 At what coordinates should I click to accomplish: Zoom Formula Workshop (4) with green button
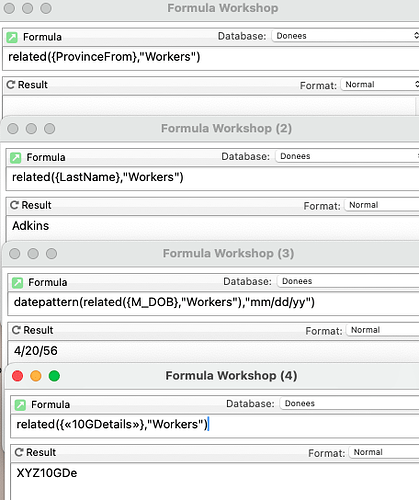(54, 376)
